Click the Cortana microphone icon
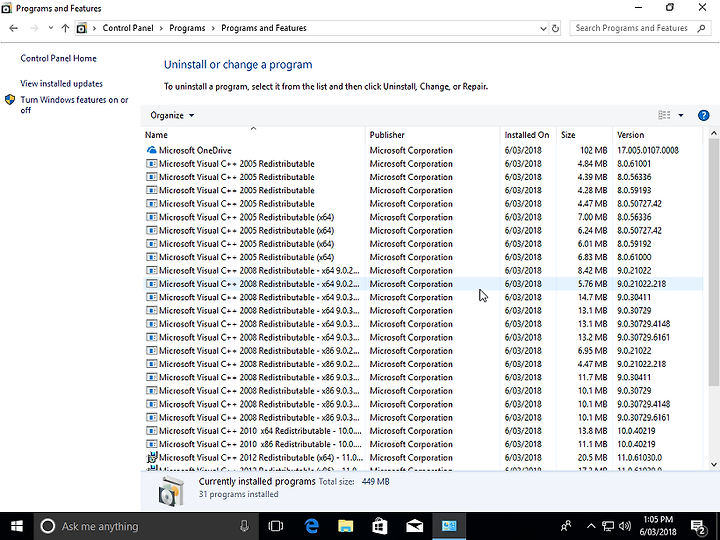The image size is (720, 540). pyautogui.click(x=244, y=526)
